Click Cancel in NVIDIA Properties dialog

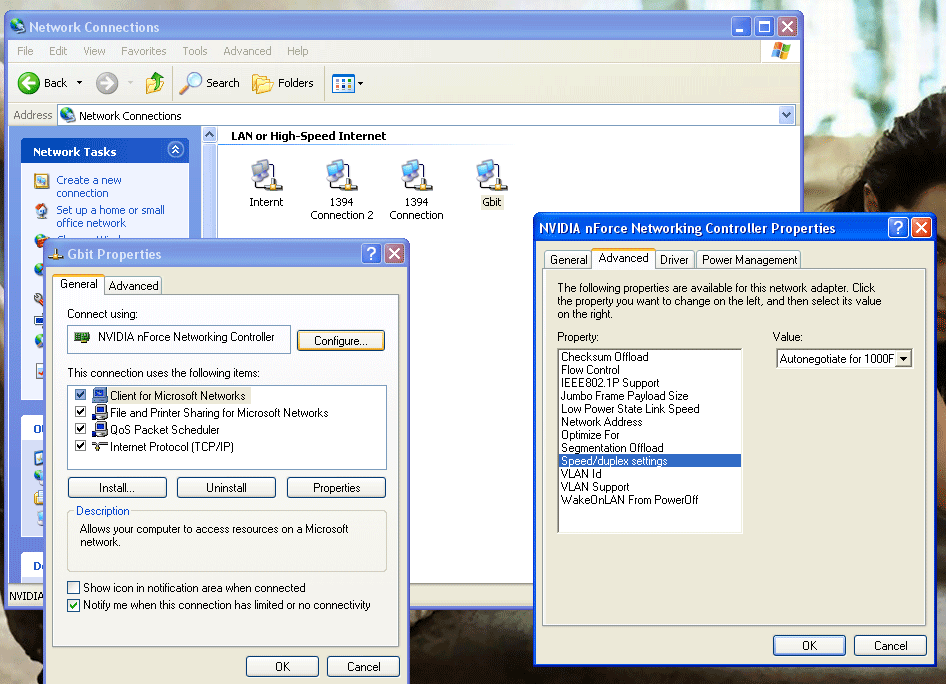coord(890,645)
